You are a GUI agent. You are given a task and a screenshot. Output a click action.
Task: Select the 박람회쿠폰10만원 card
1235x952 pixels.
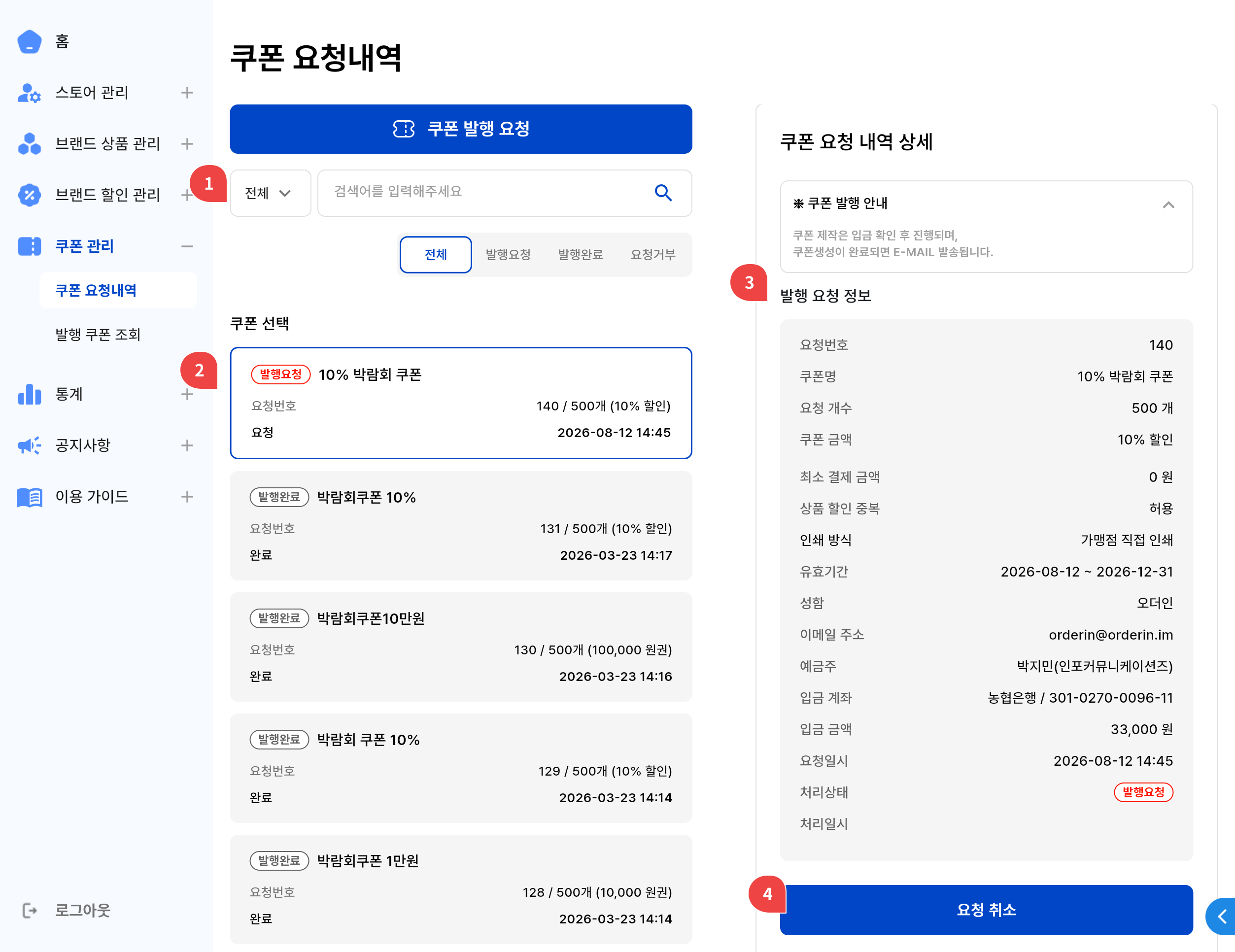(461, 646)
